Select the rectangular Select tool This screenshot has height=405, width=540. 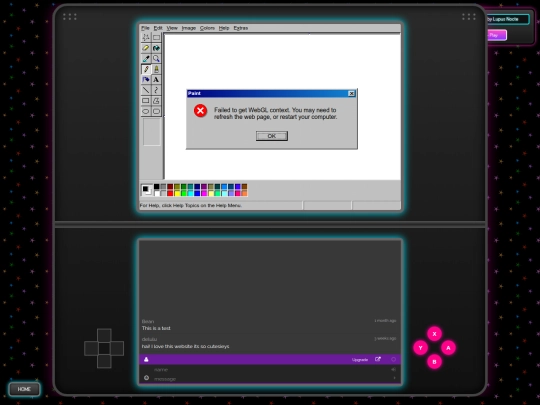coord(156,37)
